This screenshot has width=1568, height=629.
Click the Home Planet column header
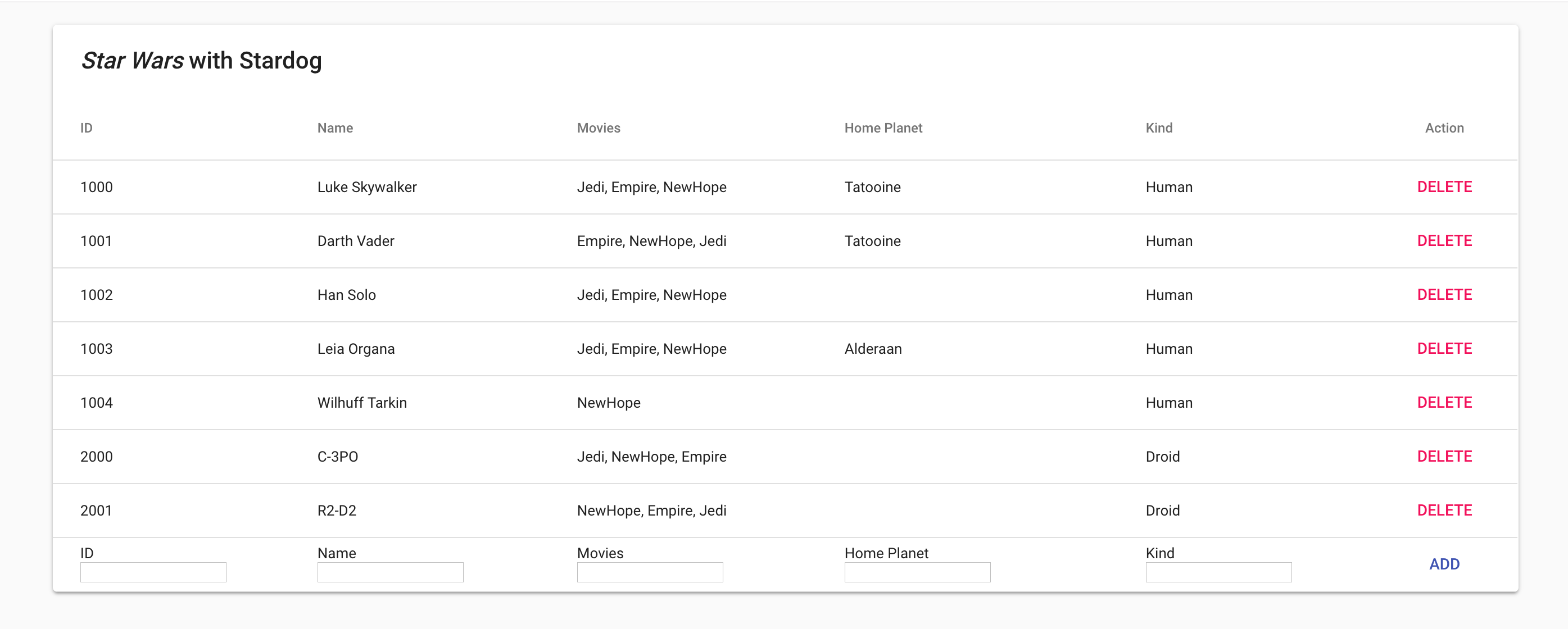click(882, 127)
